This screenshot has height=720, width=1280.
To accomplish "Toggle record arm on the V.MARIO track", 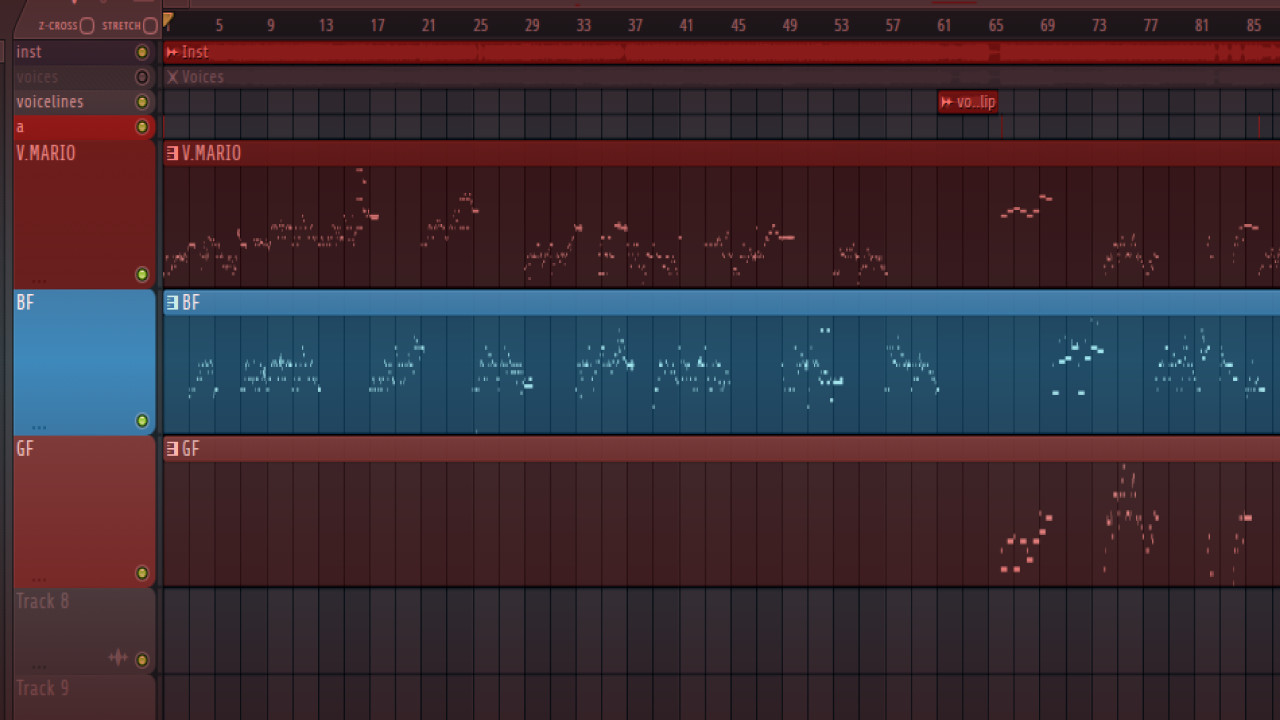I will pos(142,275).
